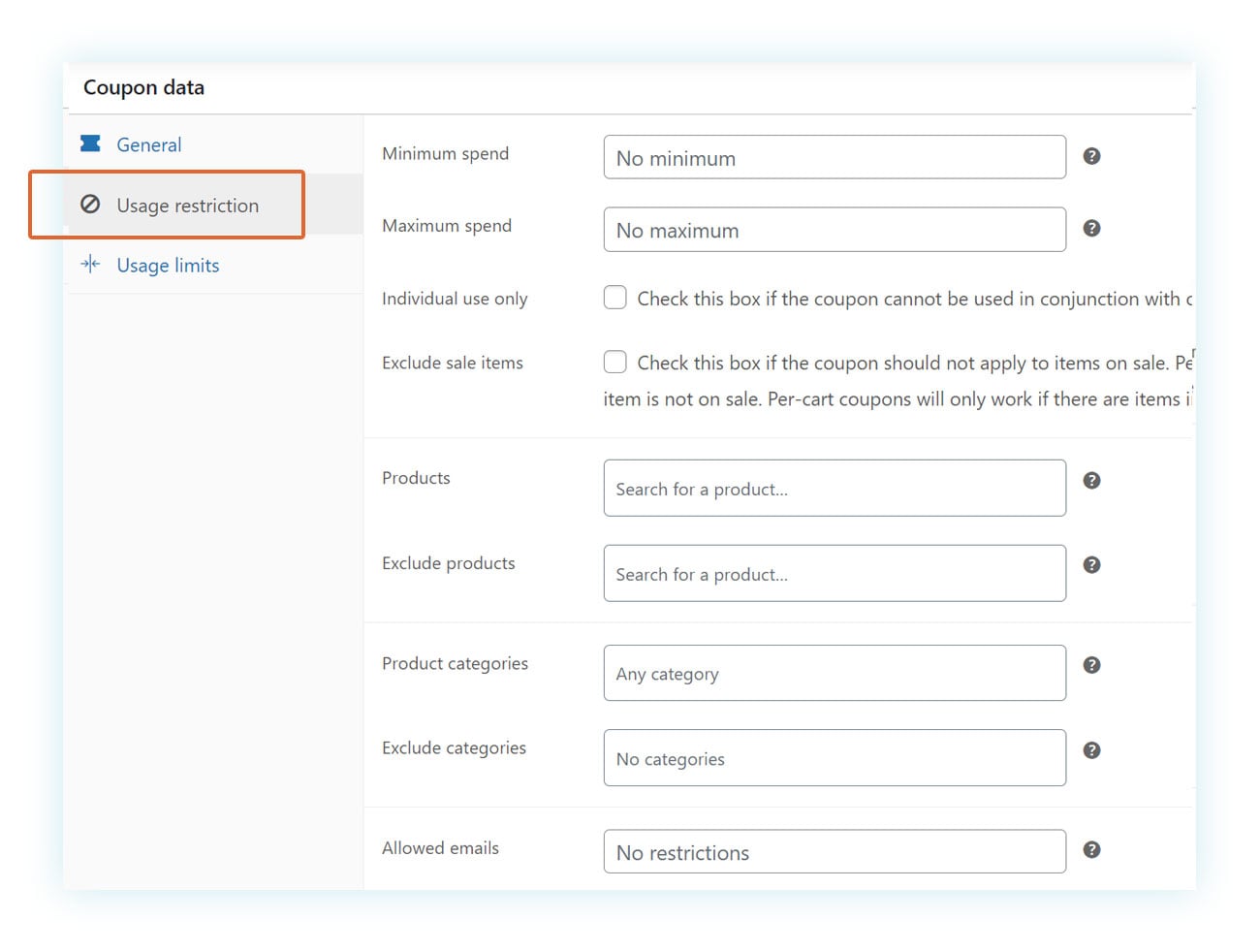Enable the Individual use only checkbox
The width and height of the screenshot is (1260, 952).
pyautogui.click(x=615, y=298)
